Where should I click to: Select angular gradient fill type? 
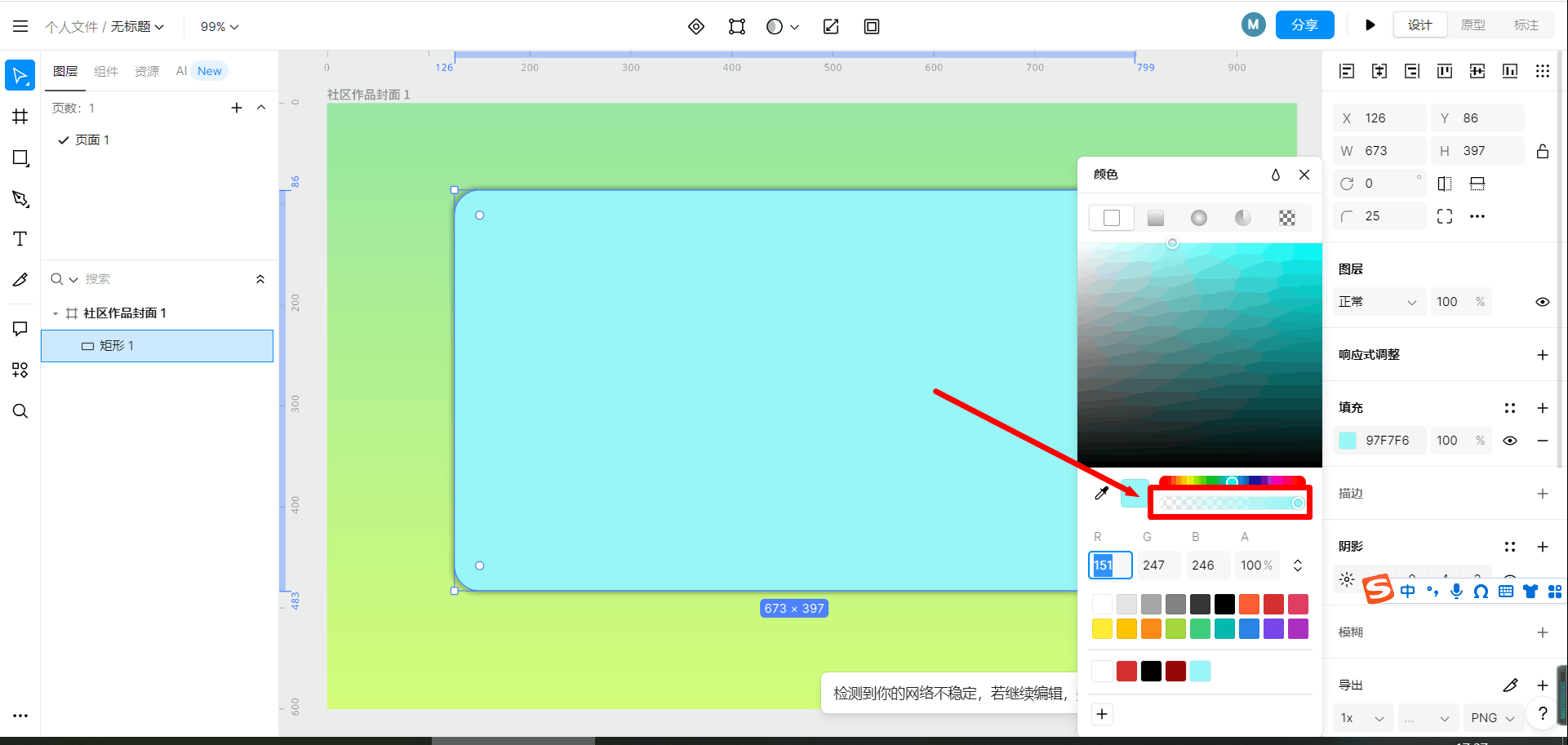point(1243,218)
